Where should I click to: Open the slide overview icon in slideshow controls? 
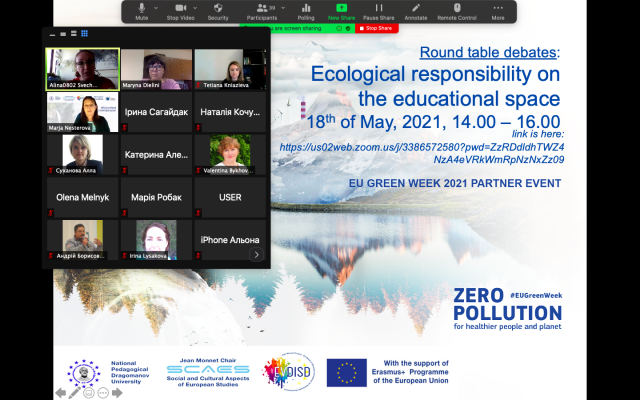tap(89, 393)
